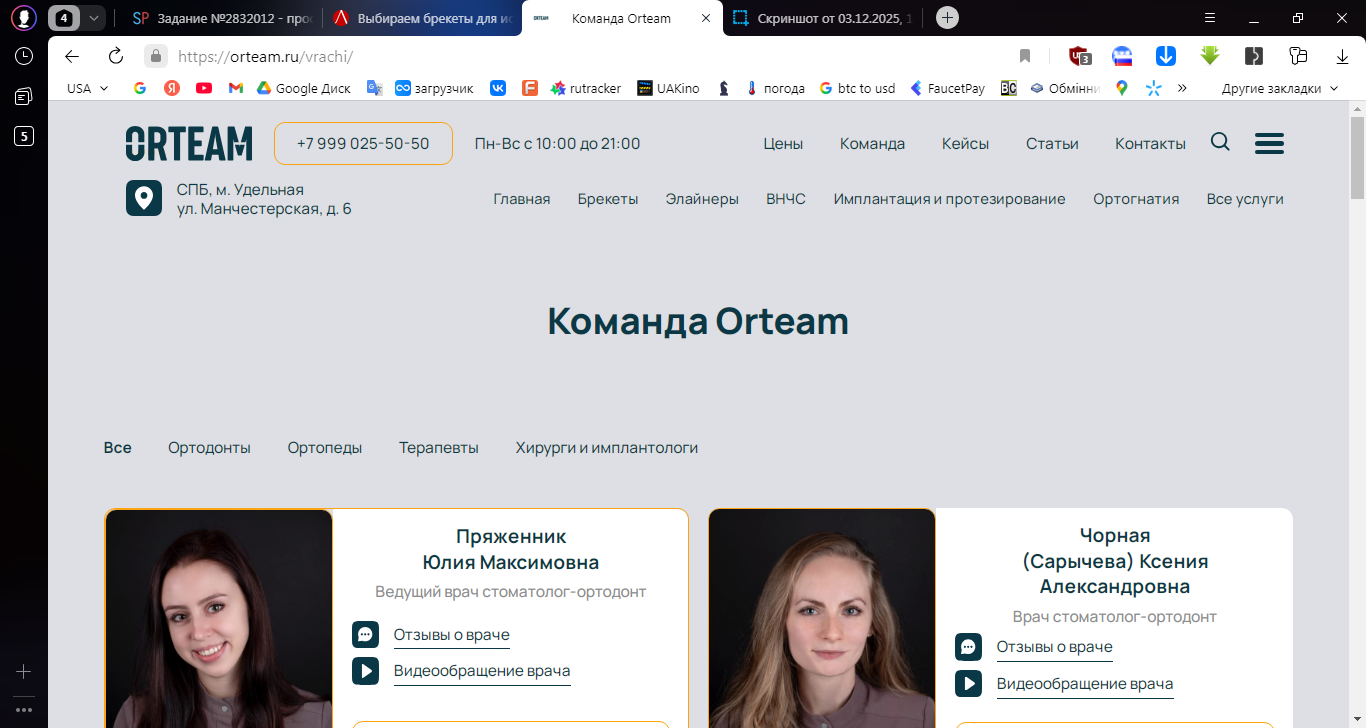The height and width of the screenshot is (728, 1366).
Task: Open the Кейсы menu link
Action: [965, 144]
